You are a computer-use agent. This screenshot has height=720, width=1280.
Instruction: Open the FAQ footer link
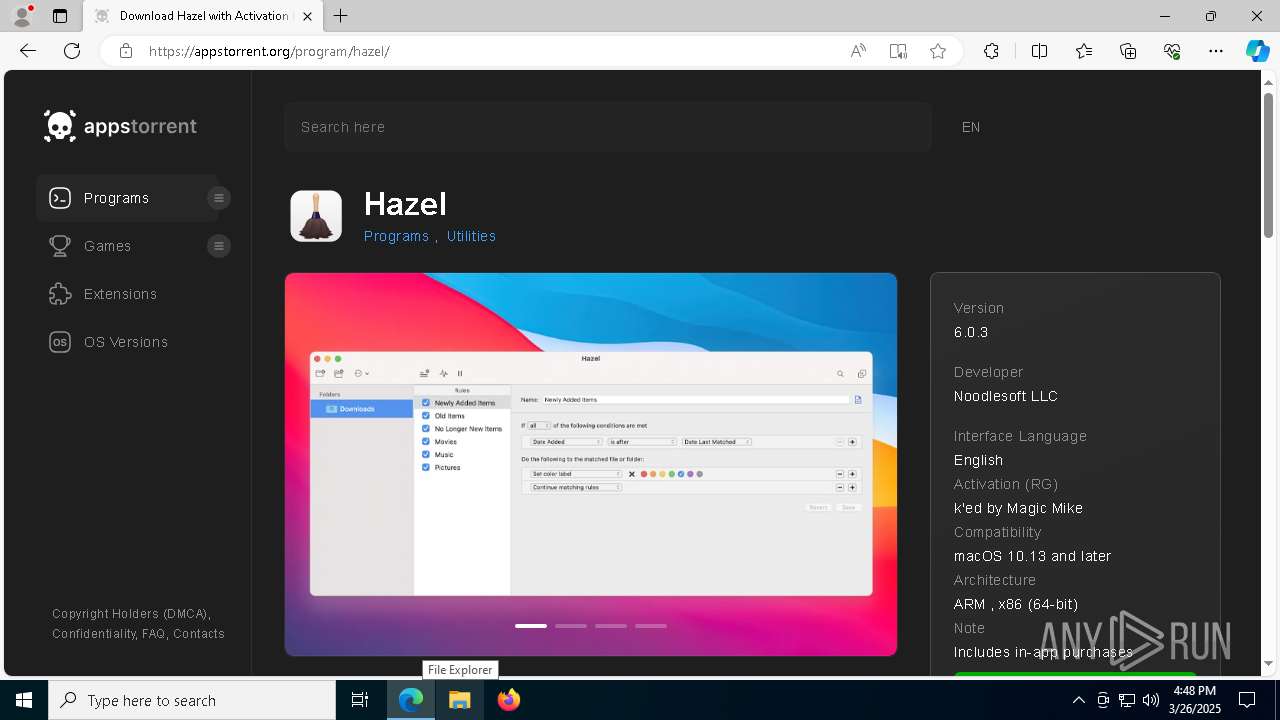click(153, 634)
